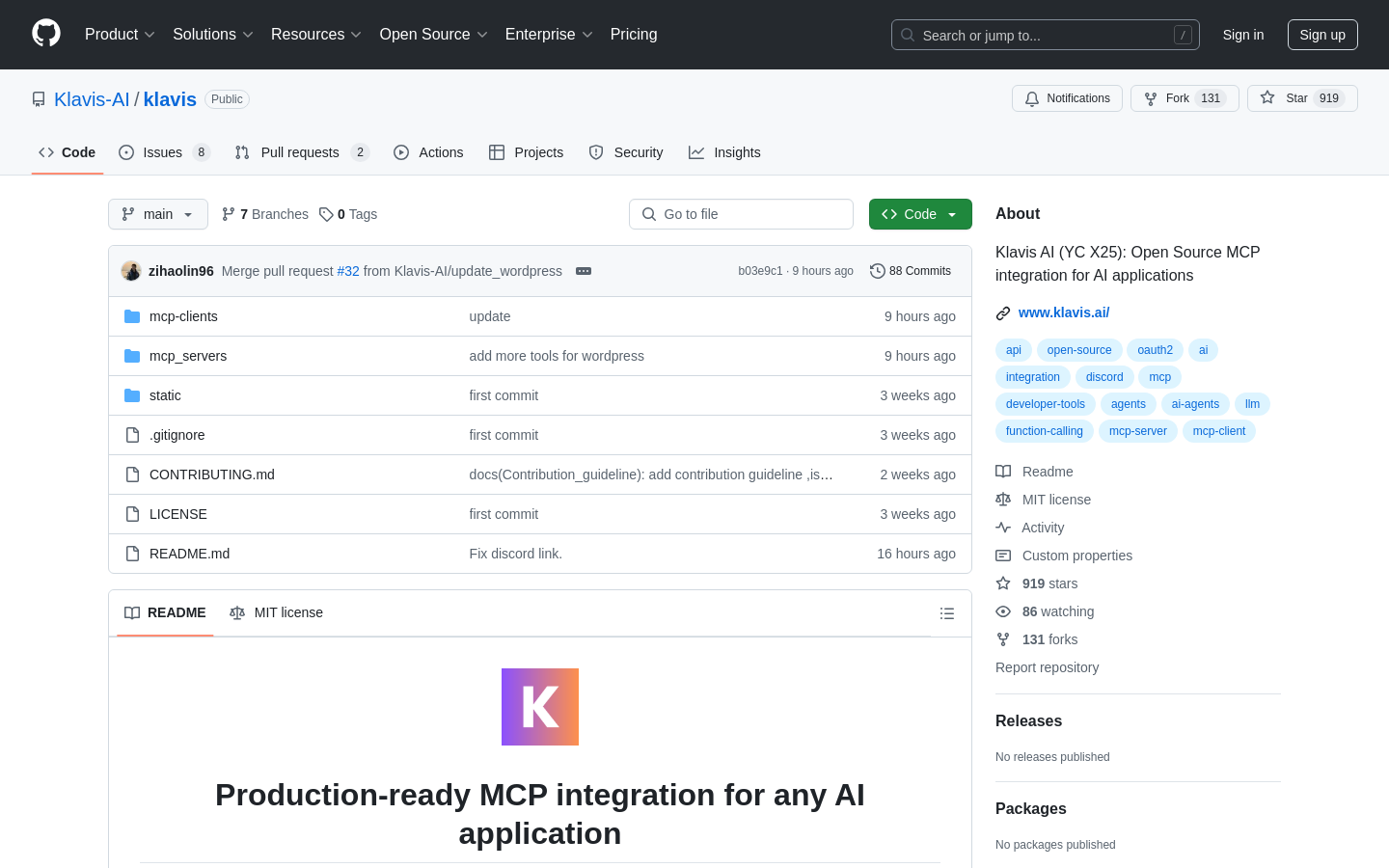The height and width of the screenshot is (868, 1389).
Task: Click the mcp_servers folder icon
Action: [x=132, y=356]
